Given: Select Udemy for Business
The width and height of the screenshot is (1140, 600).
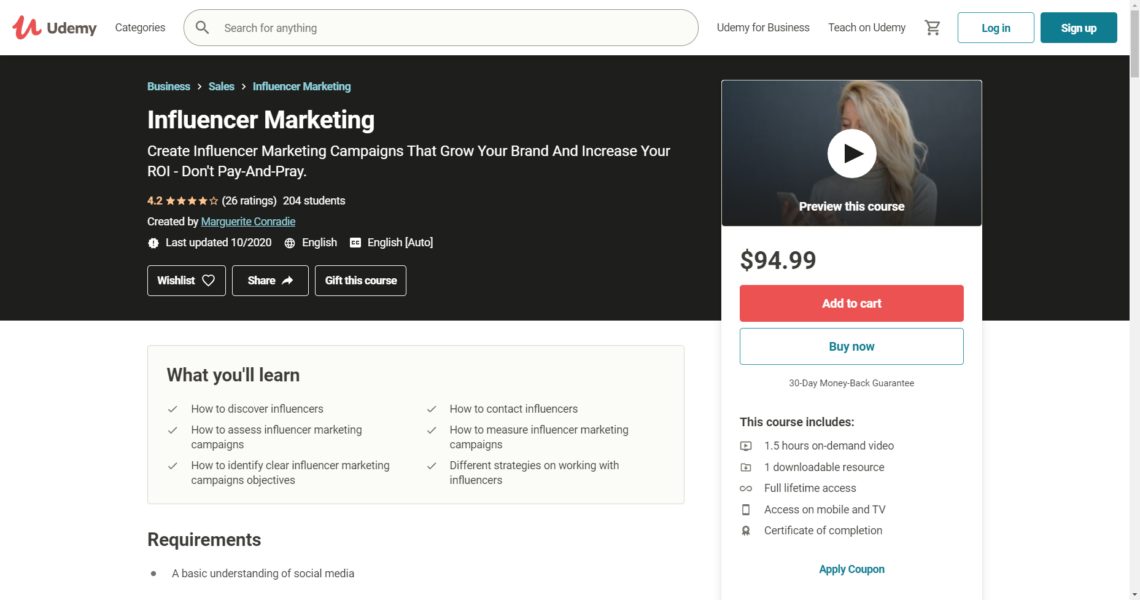Looking at the screenshot, I should coord(763,27).
